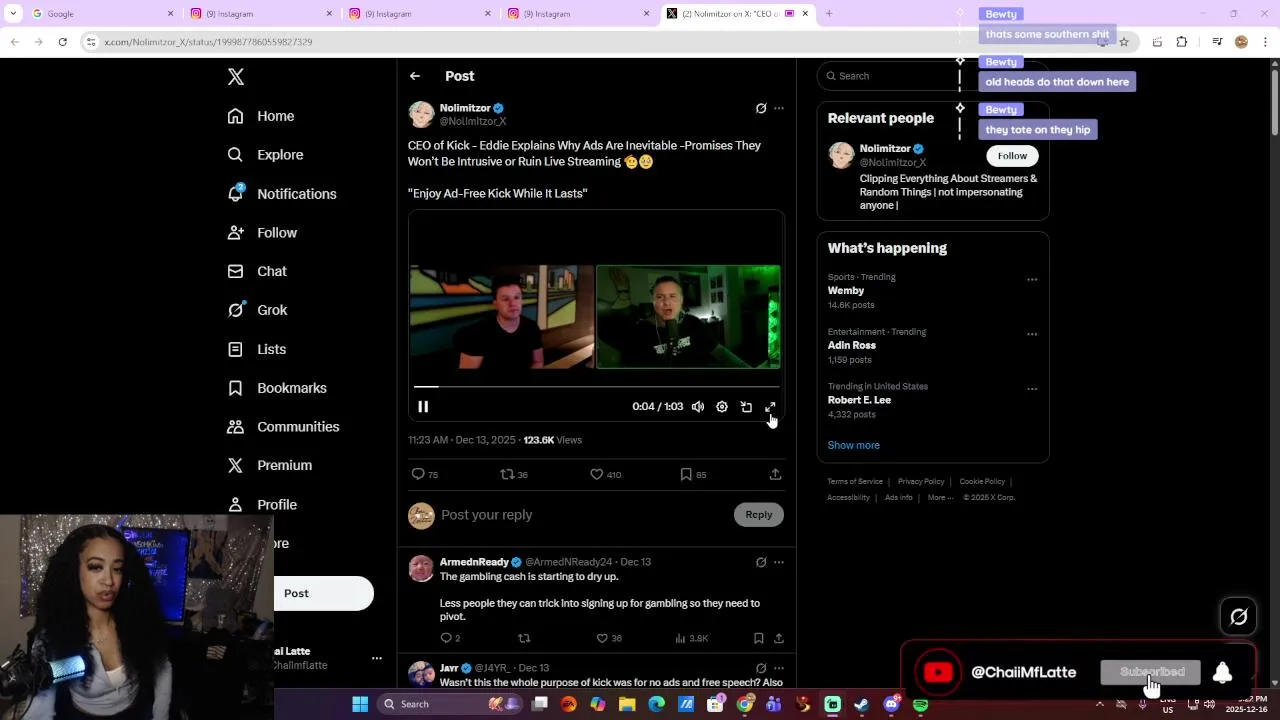Image resolution: width=1280 pixels, height=720 pixels.
Task: Open Chat in the sidebar
Action: (257, 271)
